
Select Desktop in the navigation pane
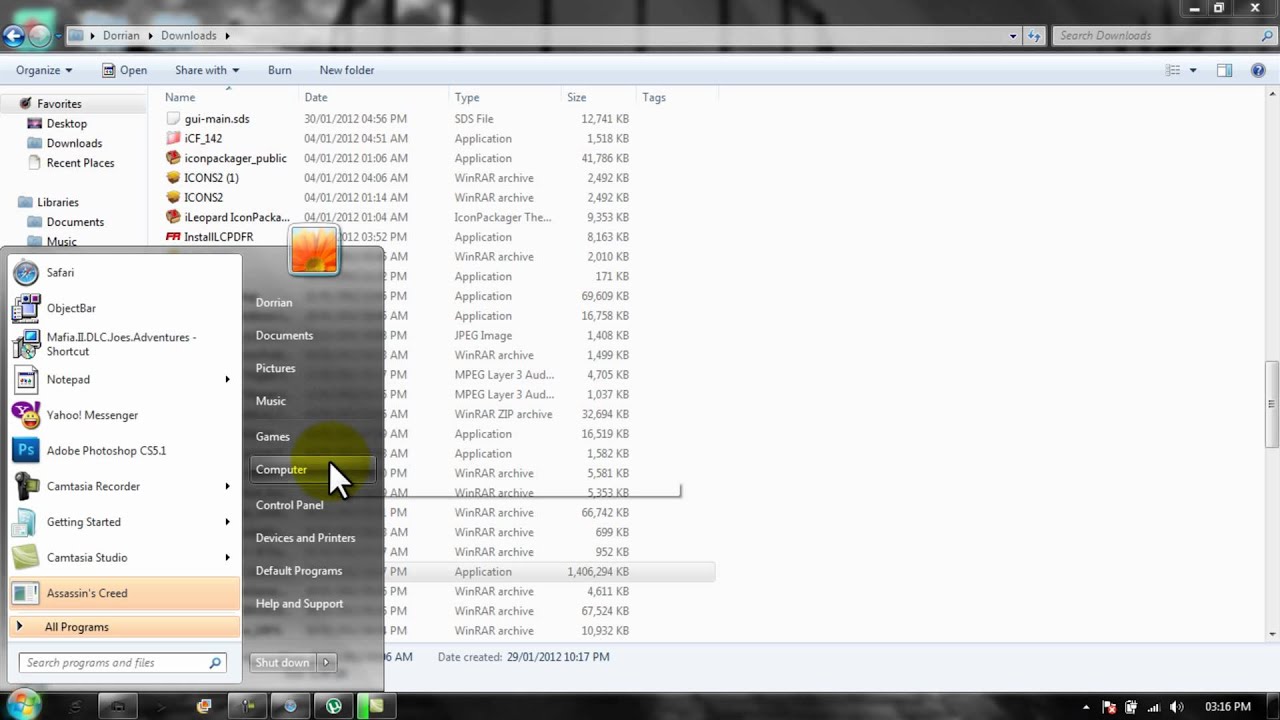(66, 124)
